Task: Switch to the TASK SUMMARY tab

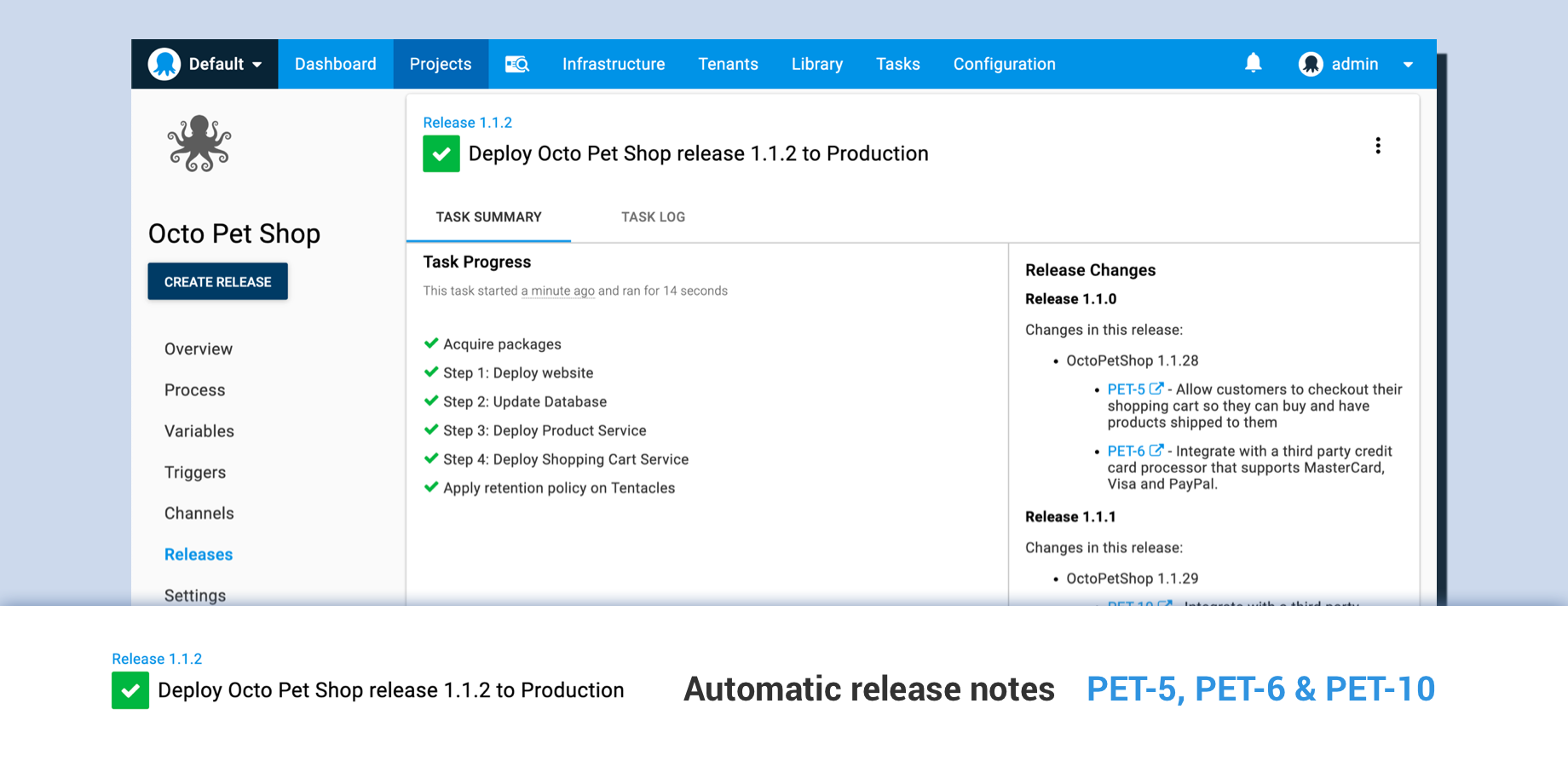Action: click(x=489, y=217)
